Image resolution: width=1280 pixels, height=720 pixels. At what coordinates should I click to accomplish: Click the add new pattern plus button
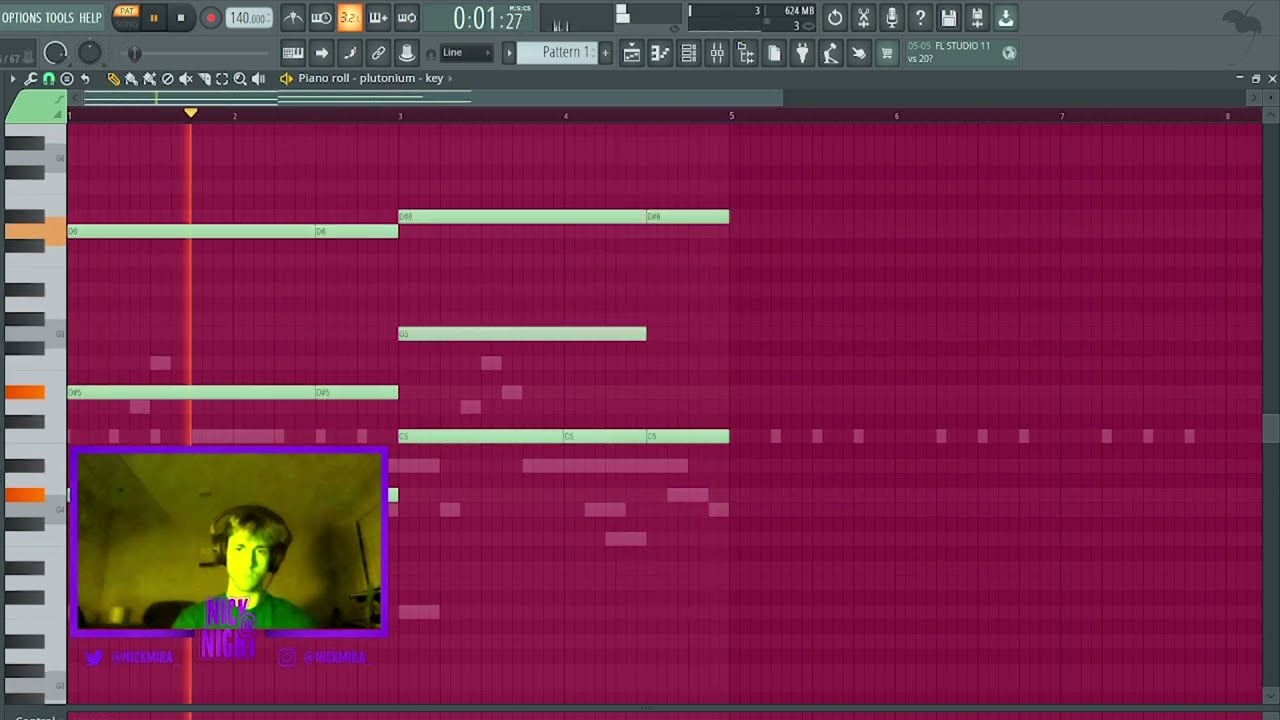tap(605, 53)
